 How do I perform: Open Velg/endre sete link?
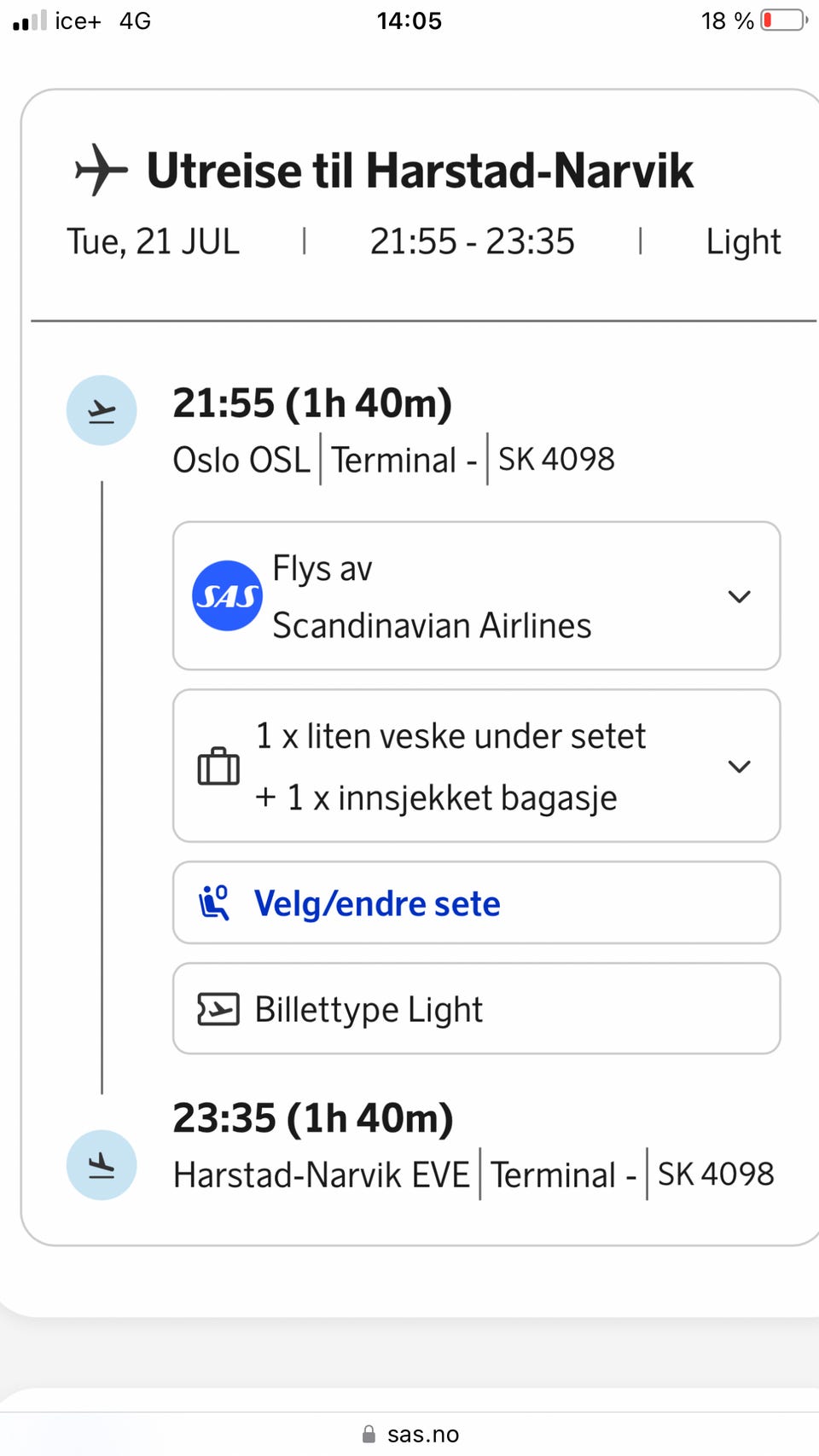(476, 902)
